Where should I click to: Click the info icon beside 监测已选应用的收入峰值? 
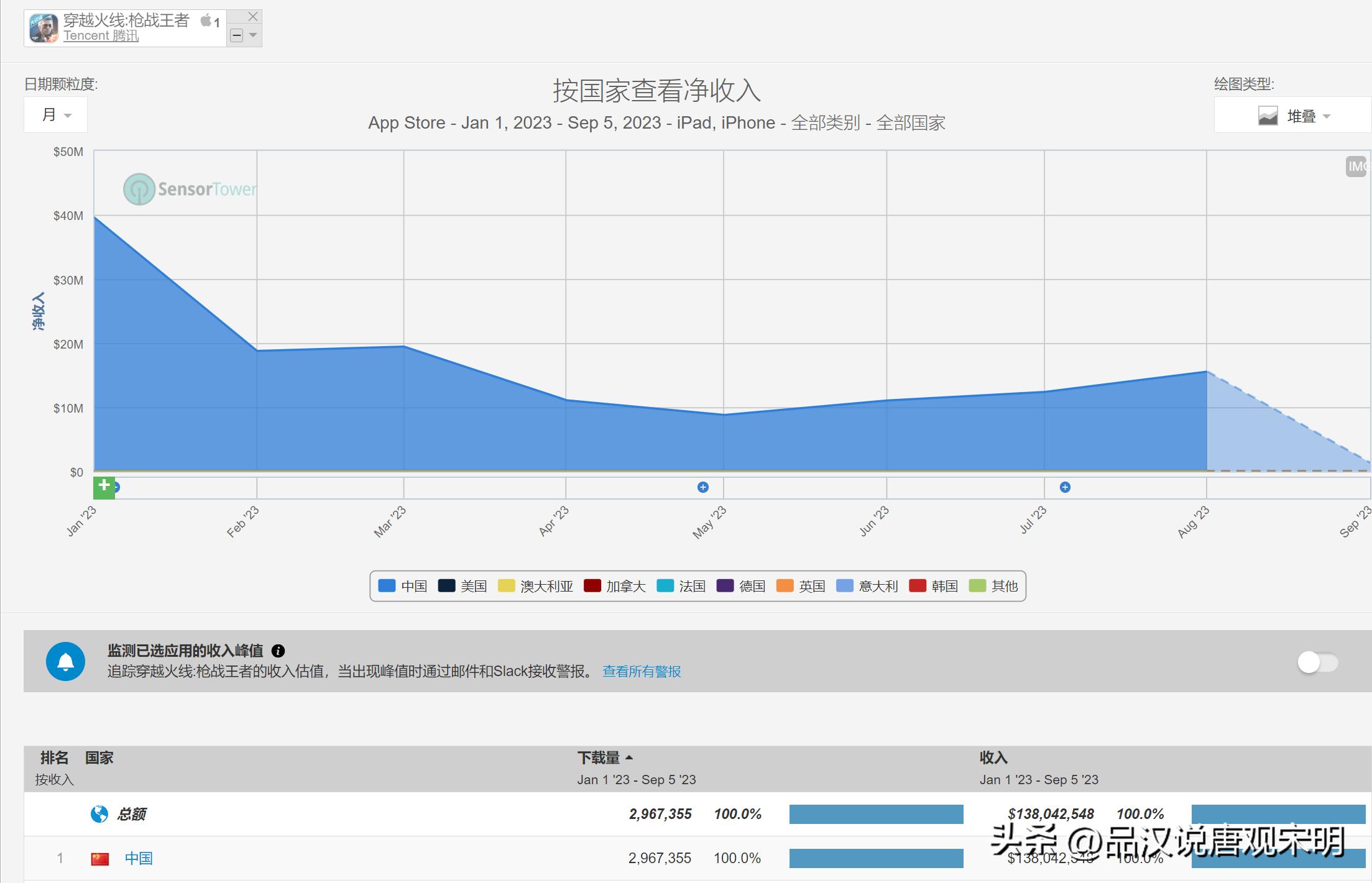coord(280,650)
